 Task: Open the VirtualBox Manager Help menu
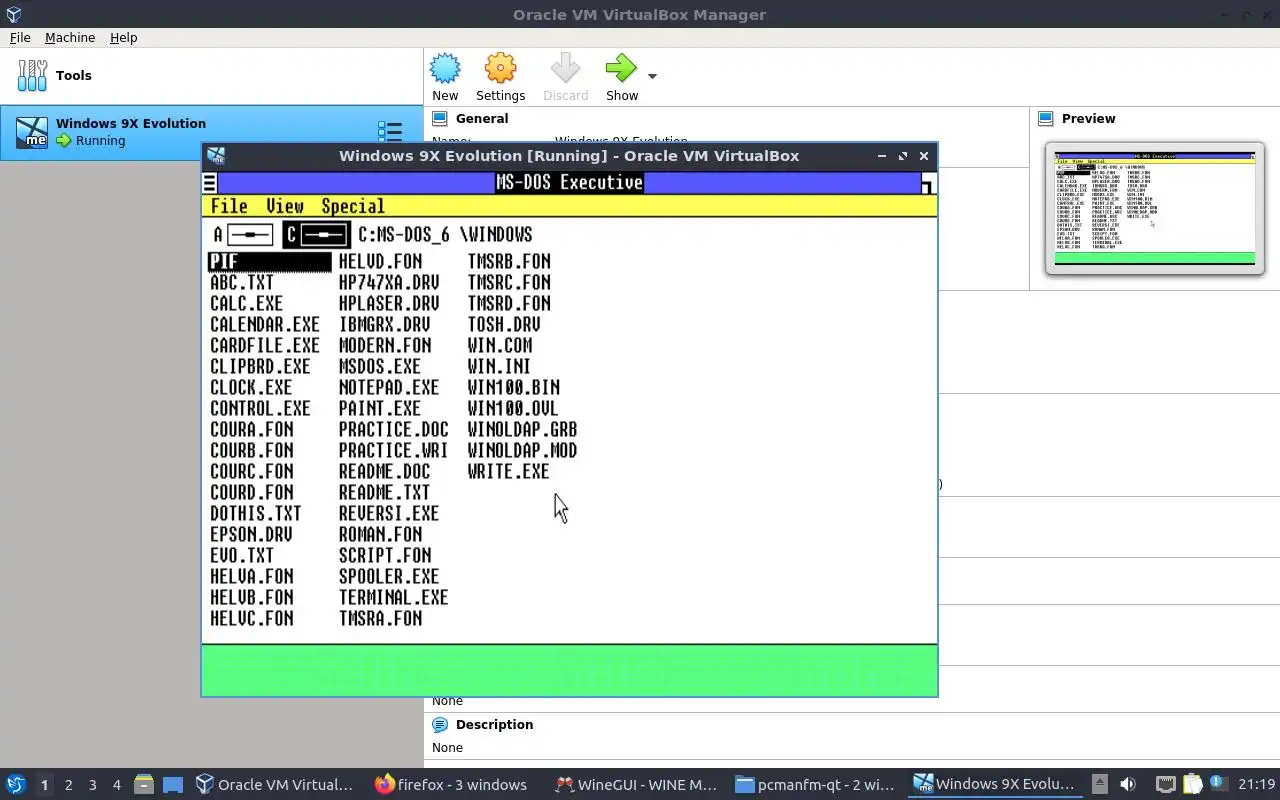click(x=124, y=37)
